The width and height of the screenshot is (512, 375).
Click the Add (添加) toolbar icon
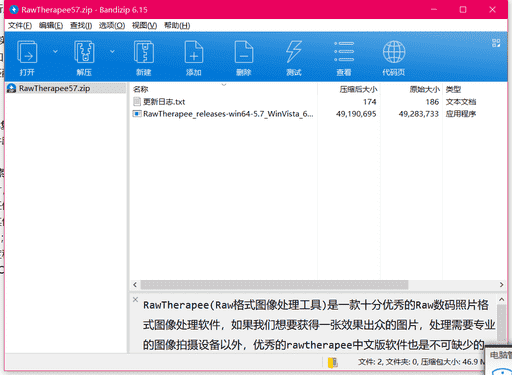tap(194, 52)
